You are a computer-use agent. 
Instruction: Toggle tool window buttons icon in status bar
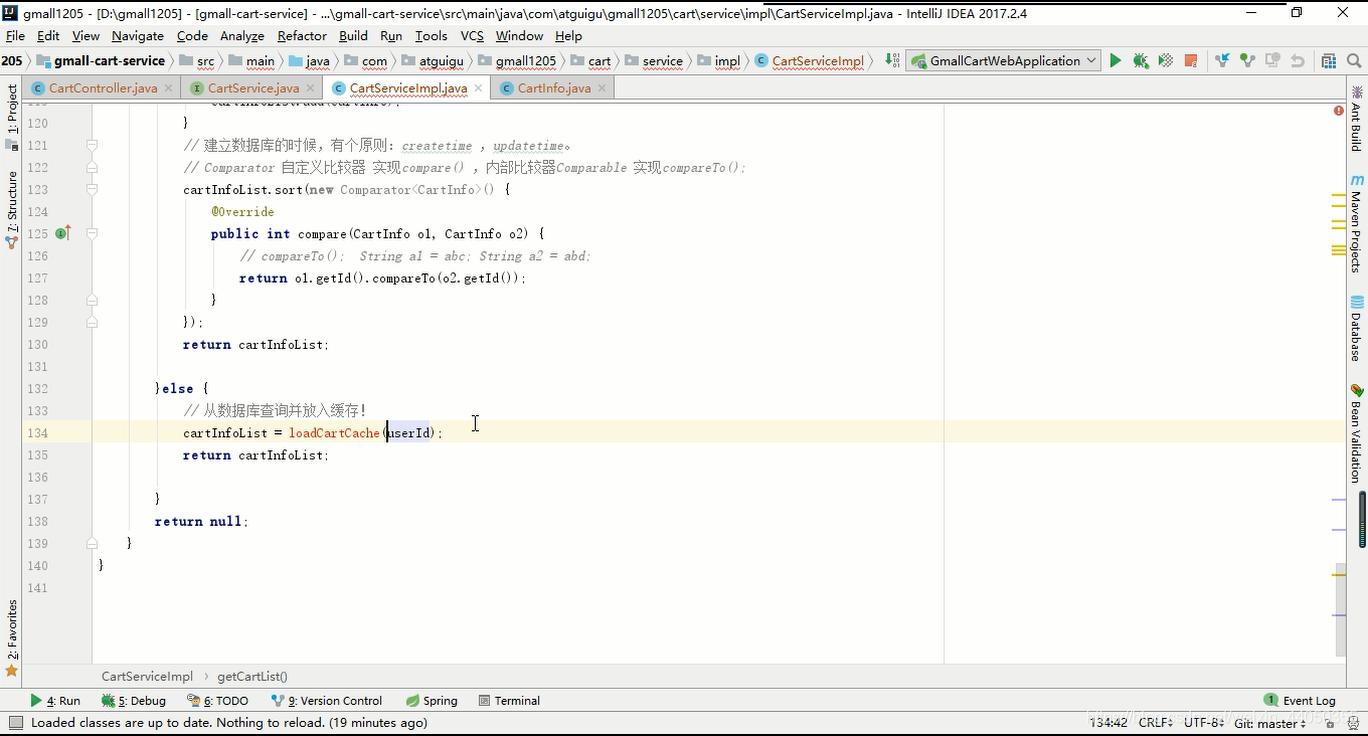pos(14,722)
